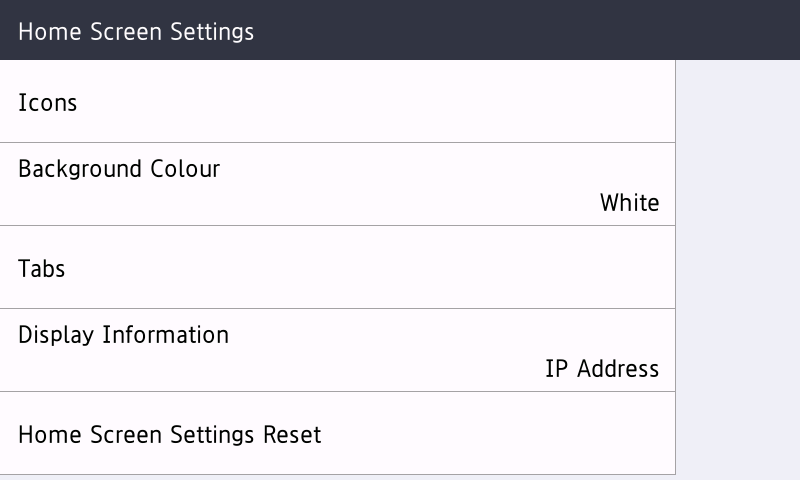
Task: Open the Display Information setting
Action: pyautogui.click(x=337, y=351)
